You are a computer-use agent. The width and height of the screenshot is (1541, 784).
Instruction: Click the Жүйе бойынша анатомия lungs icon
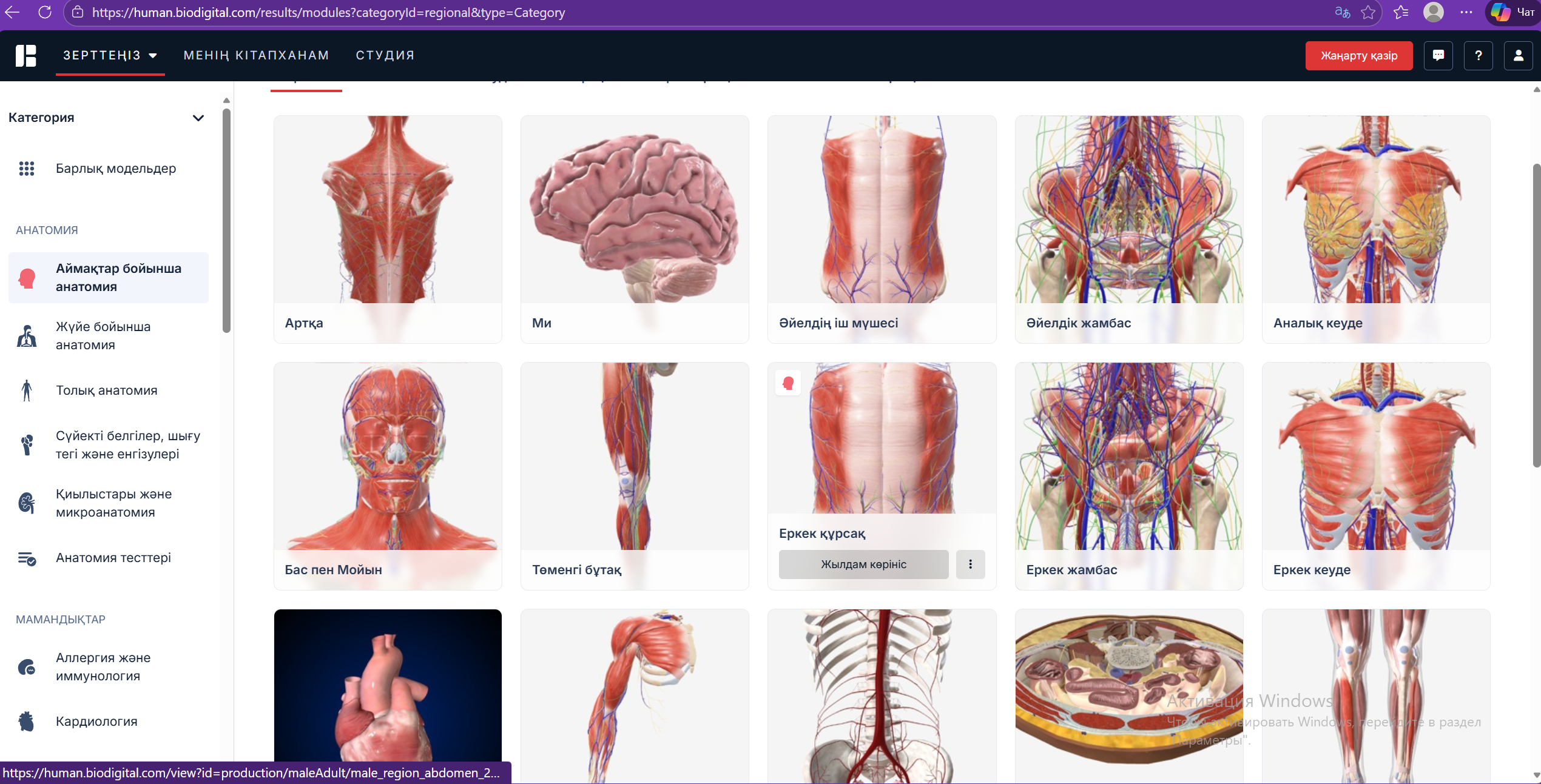(27, 336)
